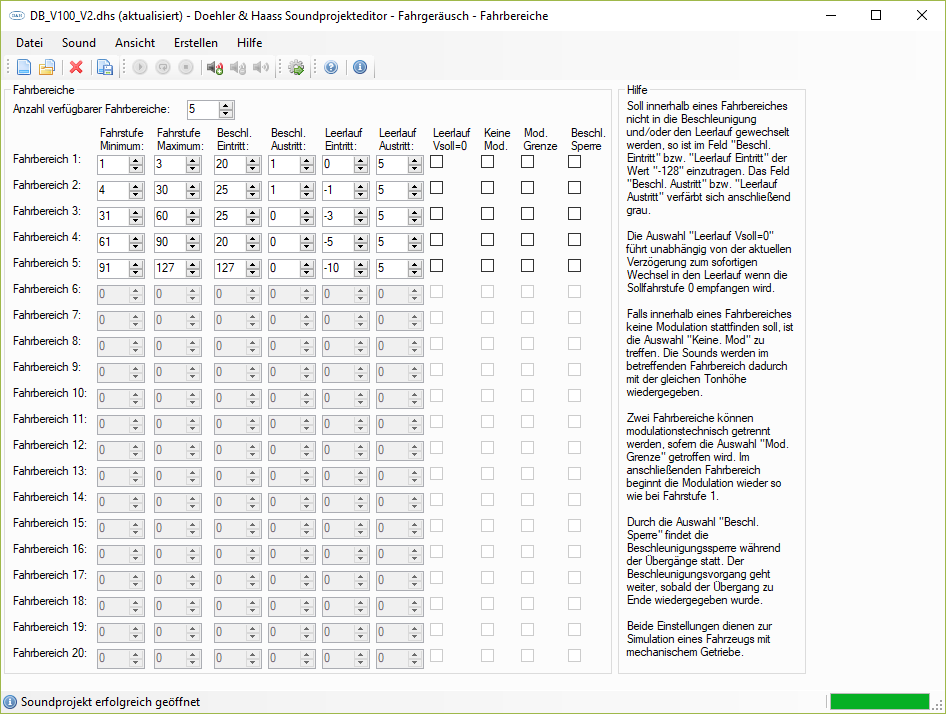Screen dimensions: 946x714
Task: Click up arrow of Fahrbereich 5 Leerlauf Austritt
Action: coord(414,264)
